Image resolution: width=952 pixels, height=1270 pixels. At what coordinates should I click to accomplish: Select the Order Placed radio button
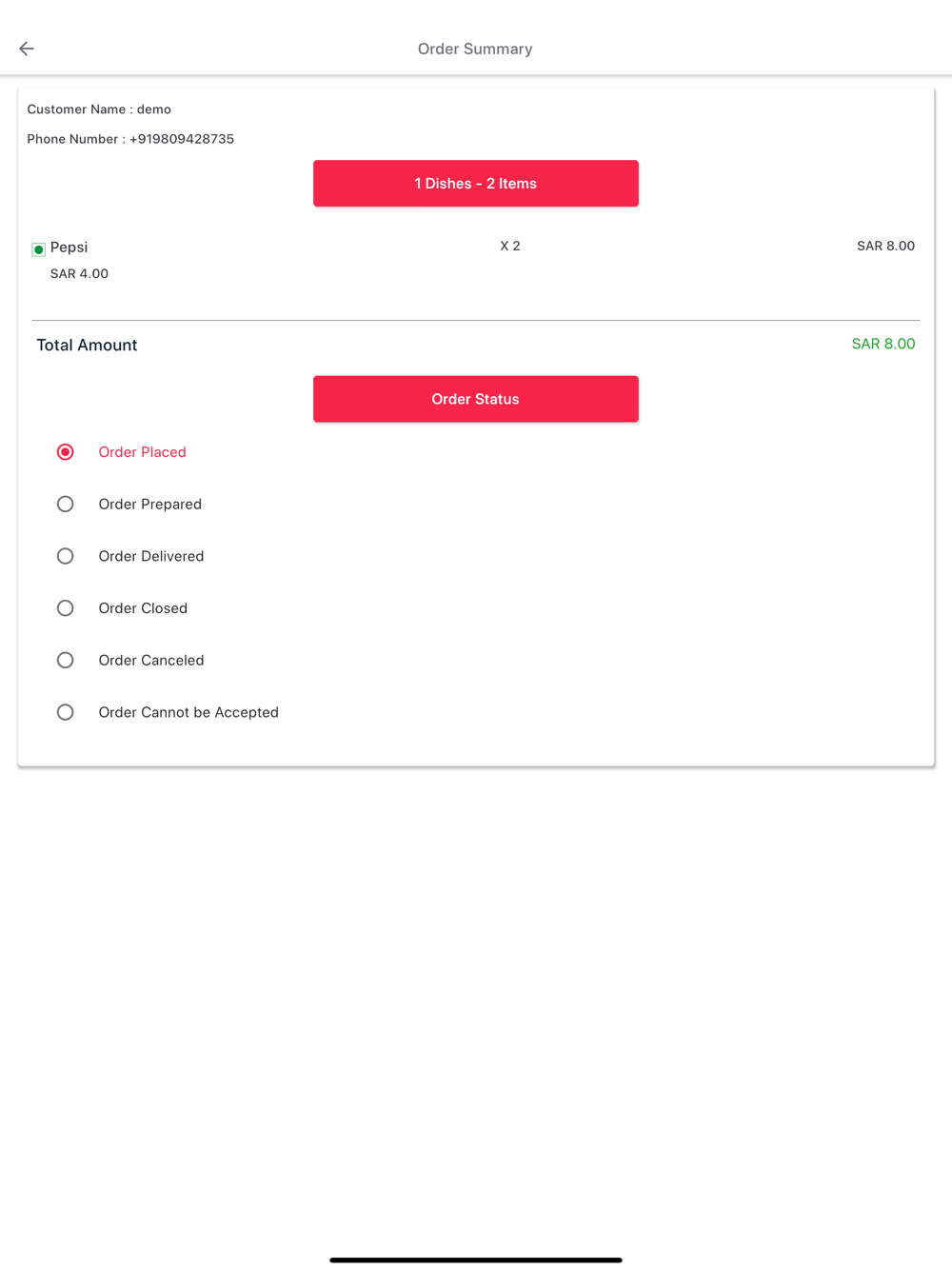(x=65, y=452)
